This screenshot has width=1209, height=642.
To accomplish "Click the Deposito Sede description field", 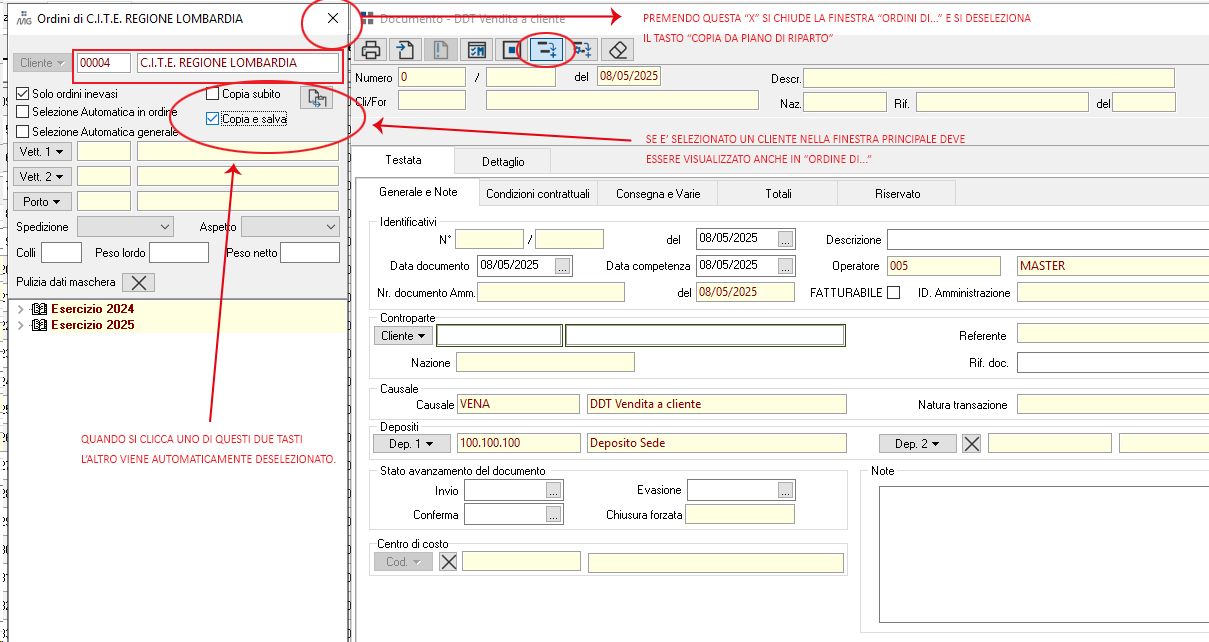I will (717, 443).
